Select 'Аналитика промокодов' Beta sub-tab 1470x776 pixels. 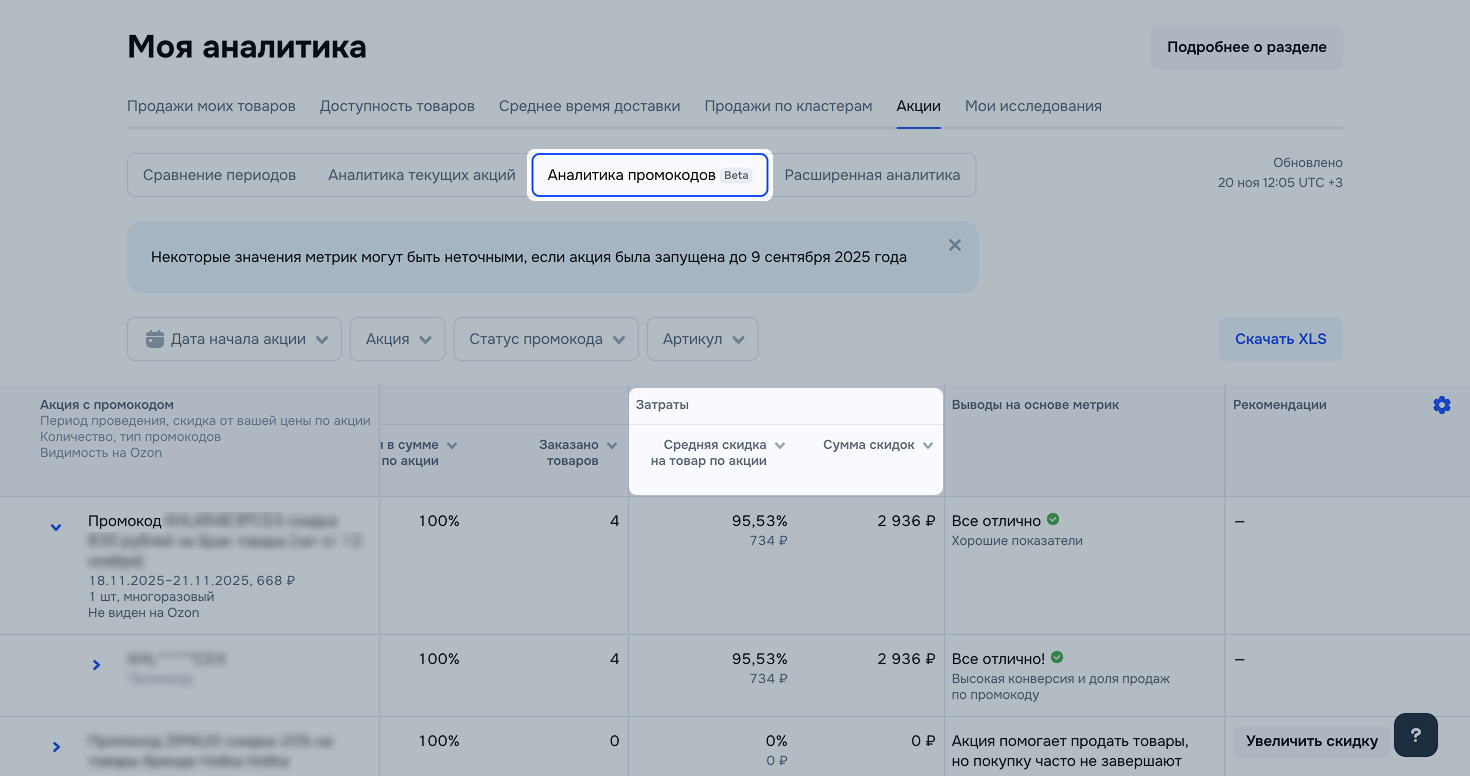click(649, 175)
